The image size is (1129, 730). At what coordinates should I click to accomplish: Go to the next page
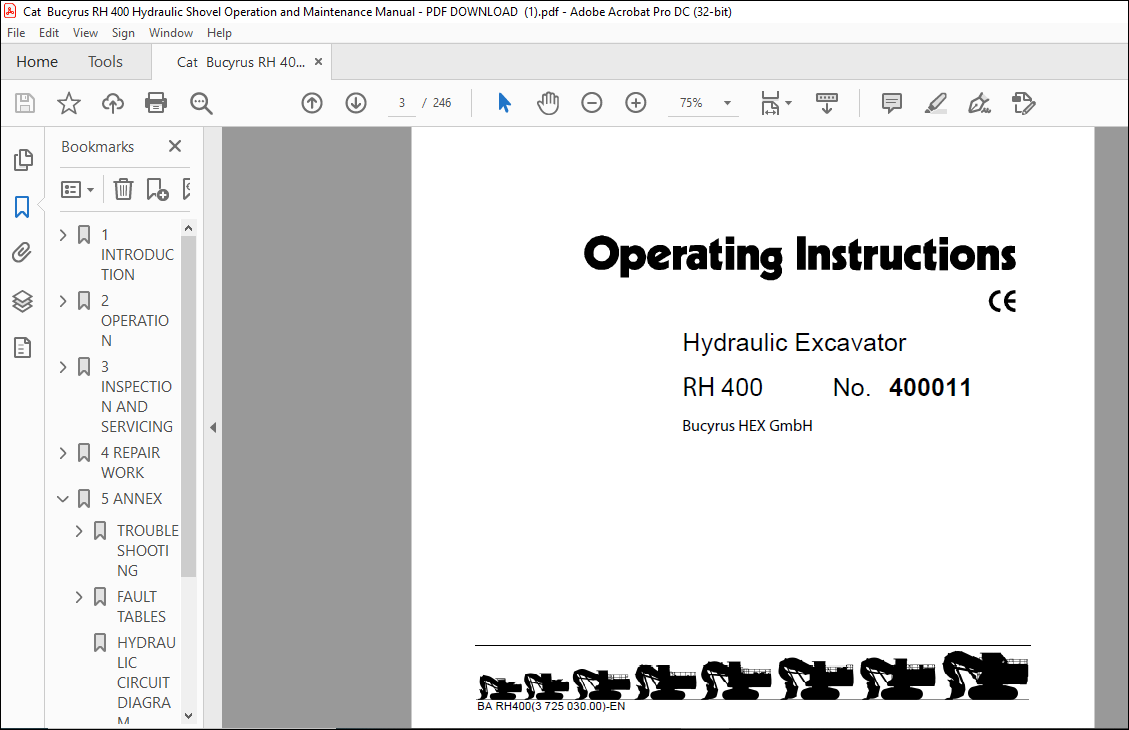[x=356, y=103]
